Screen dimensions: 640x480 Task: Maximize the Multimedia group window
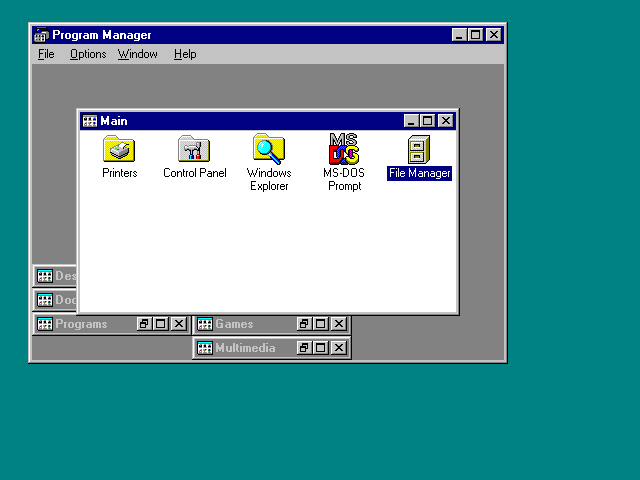(320, 348)
